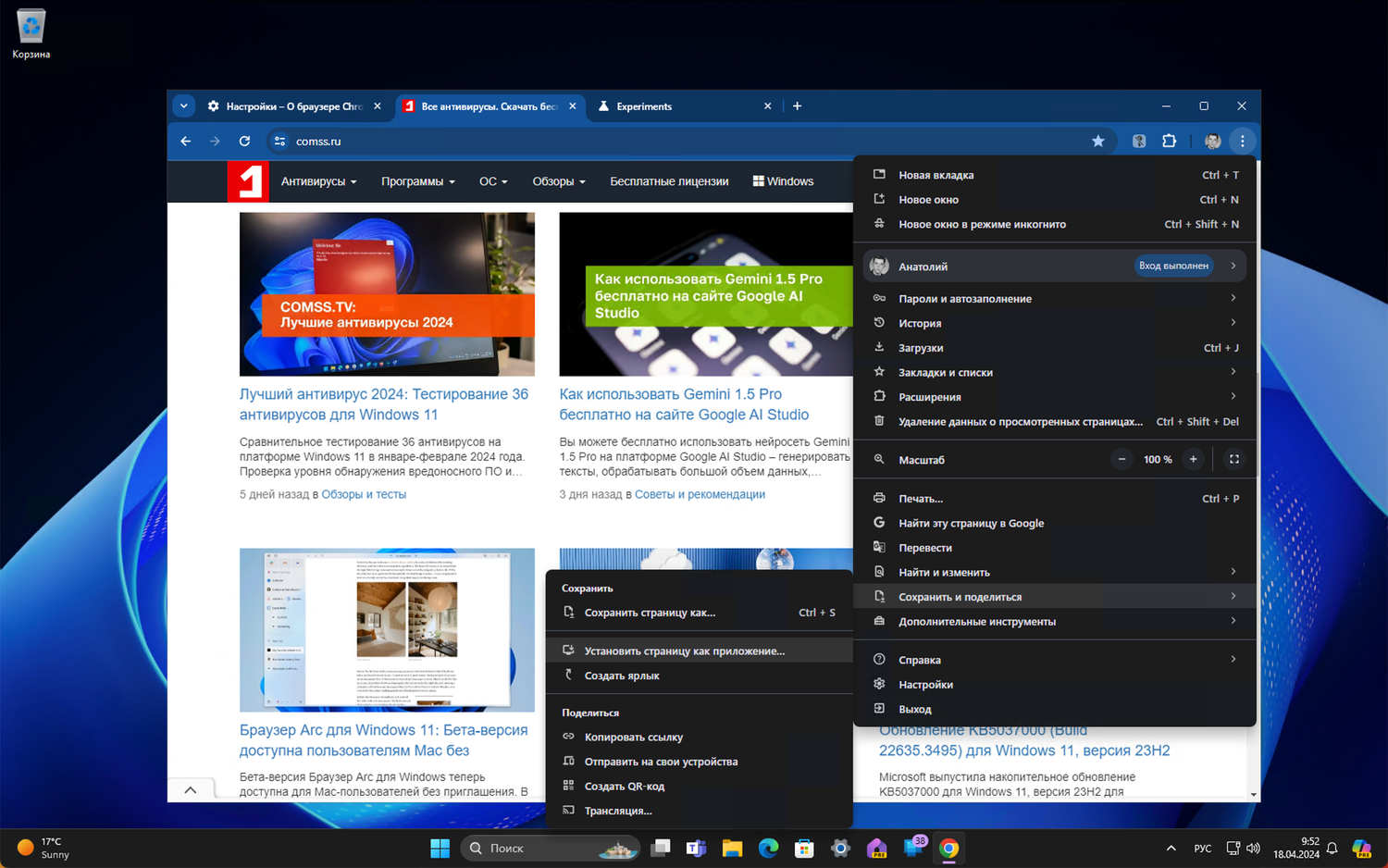
Task: Open Загрузки from the Chrome menu
Action: pyautogui.click(x=1055, y=348)
